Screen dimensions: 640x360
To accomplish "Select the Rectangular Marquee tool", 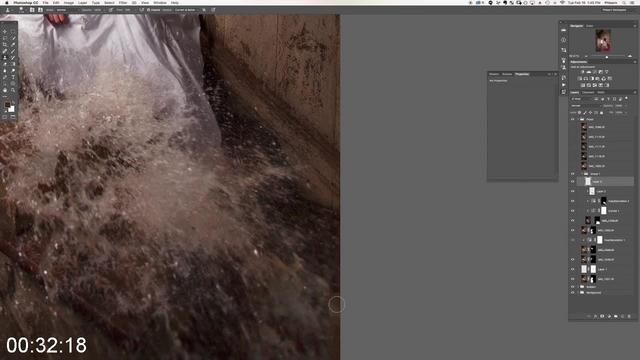I will coord(13,32).
